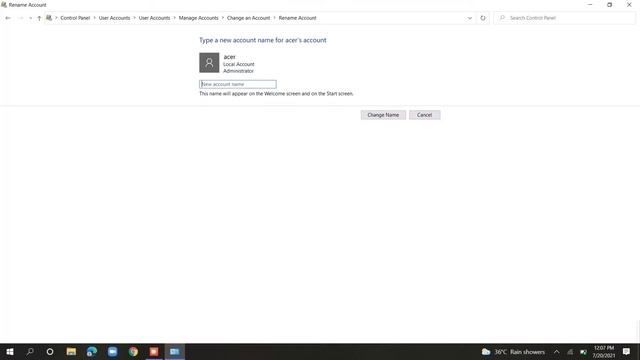Focus the New account name field
Image resolution: width=640 pixels, height=360 pixels.
coord(238,84)
